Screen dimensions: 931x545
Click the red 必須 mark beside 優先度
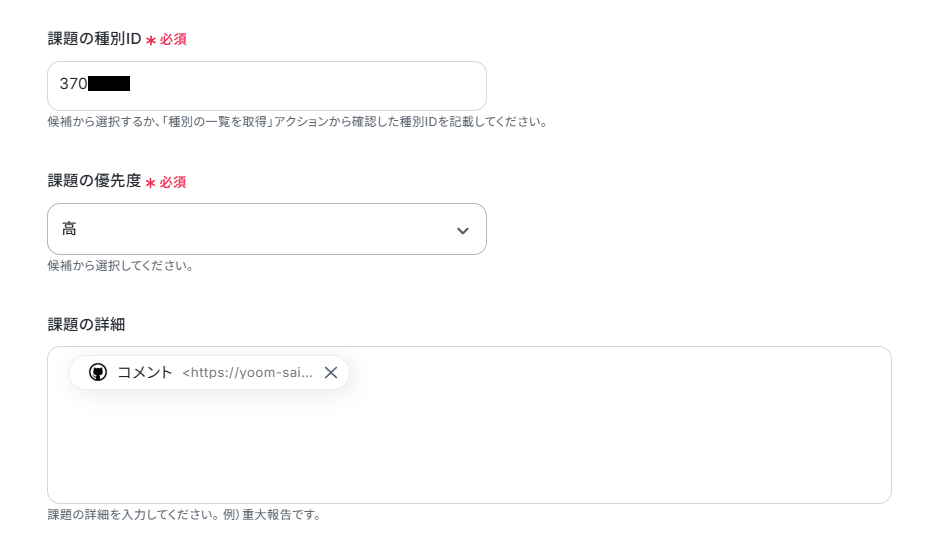[172, 182]
